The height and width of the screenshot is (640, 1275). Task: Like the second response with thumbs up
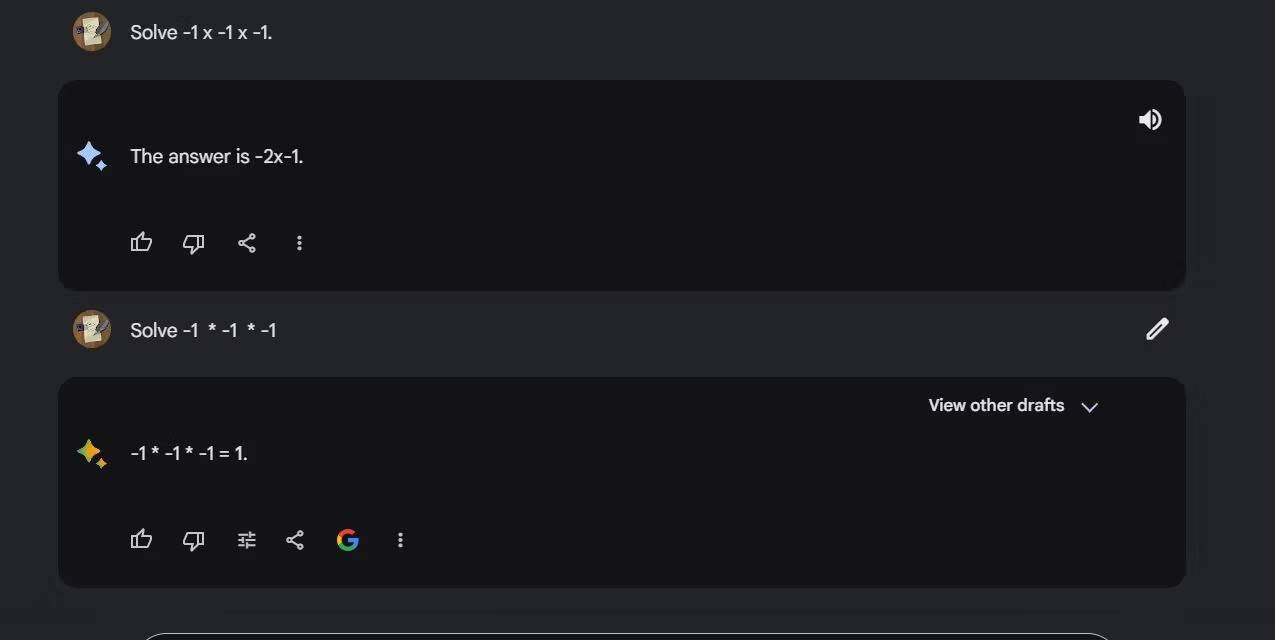click(141, 540)
